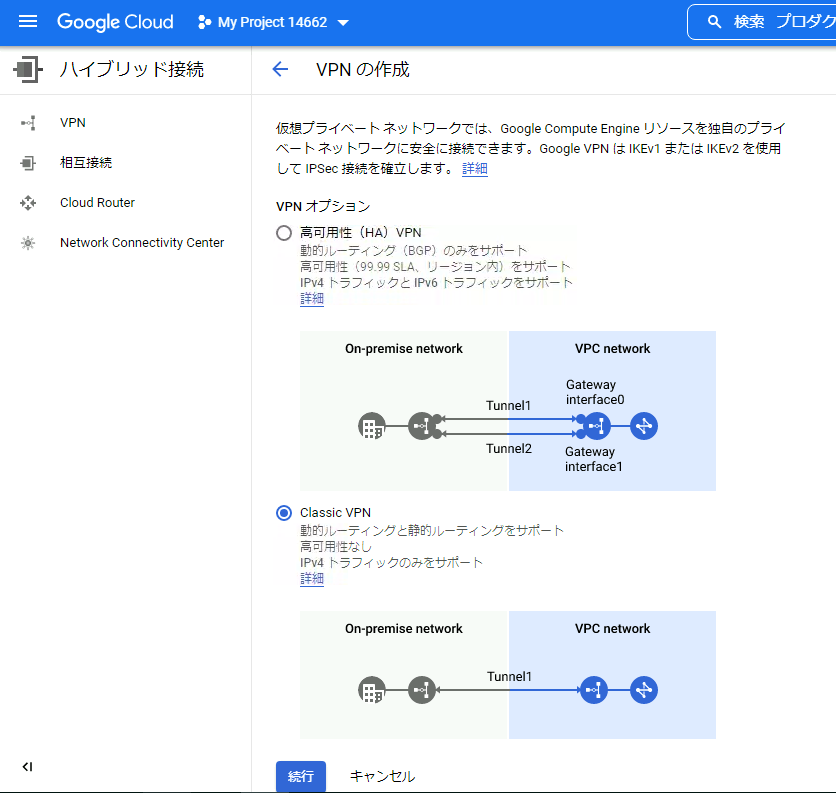Click the back arrow next to VPN の作成
The width and height of the screenshot is (836, 793).
tap(280, 69)
